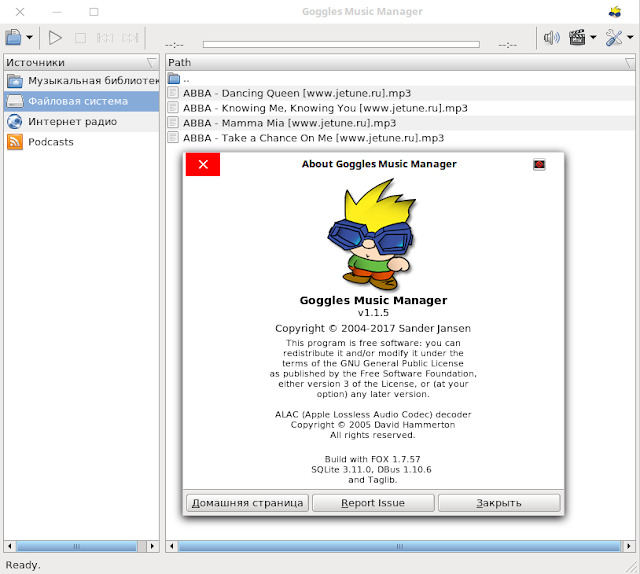The height and width of the screenshot is (574, 640).
Task: Click the Podcasts RSS feed icon
Action: [x=15, y=142]
